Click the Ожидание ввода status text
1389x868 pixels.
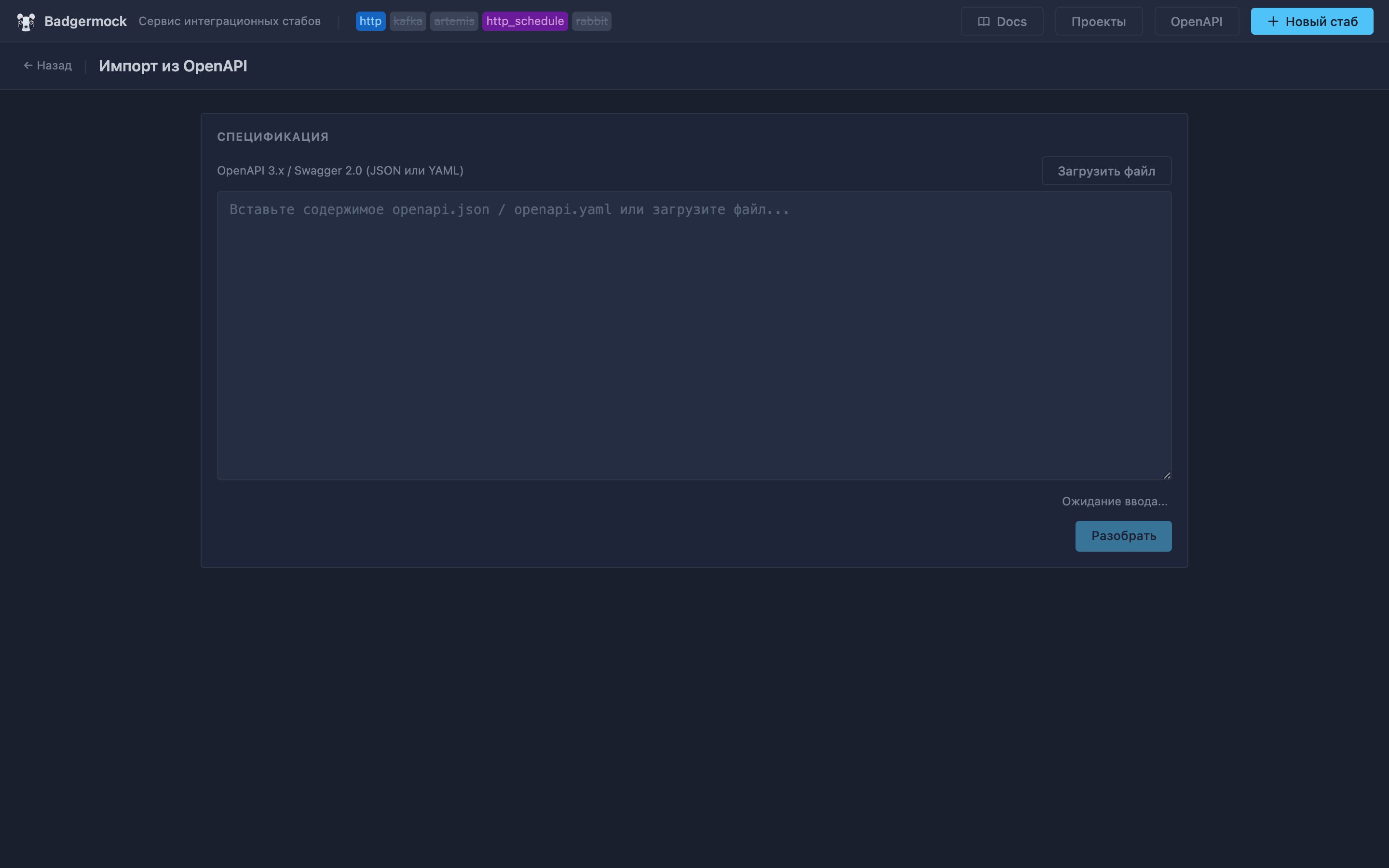[1114, 501]
